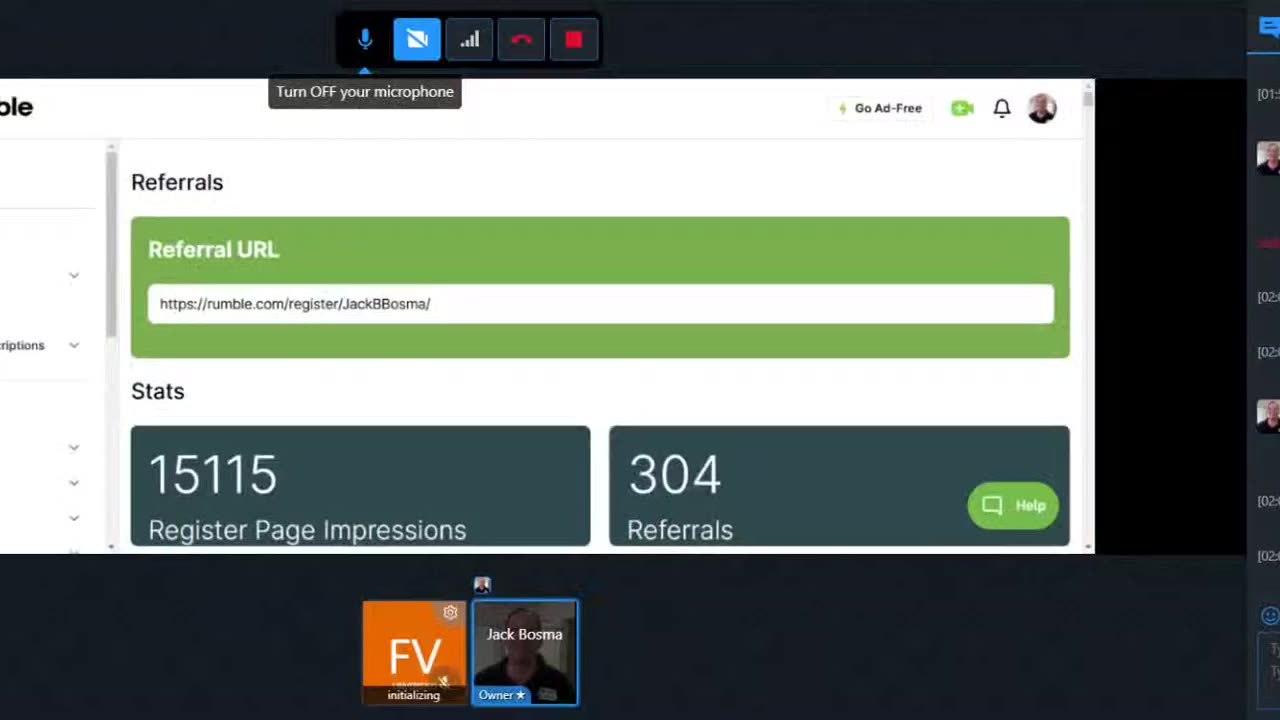The width and height of the screenshot is (1280, 720).
Task: Turn off the microphone in the call toolbar
Action: pyautogui.click(x=365, y=40)
